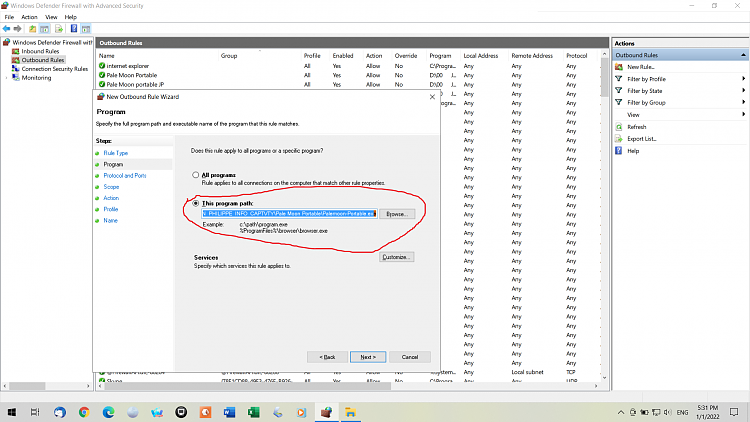
Task: Click the Back button in the wizard
Action: [327, 357]
